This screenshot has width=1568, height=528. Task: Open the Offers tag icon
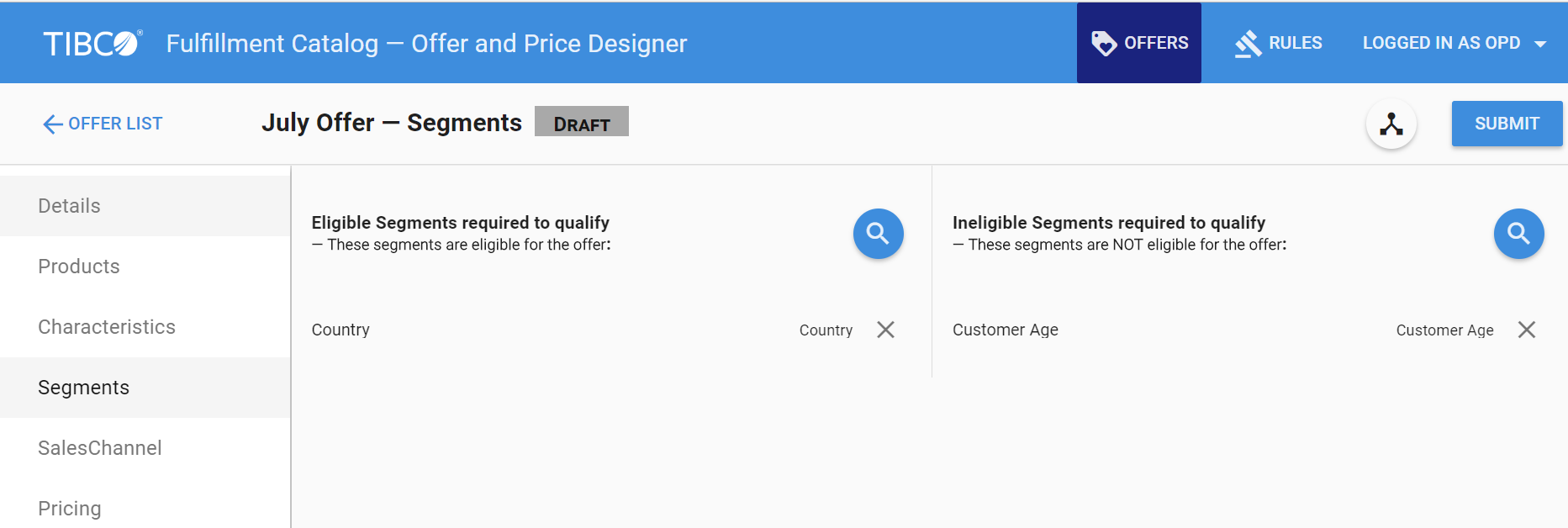(1103, 43)
